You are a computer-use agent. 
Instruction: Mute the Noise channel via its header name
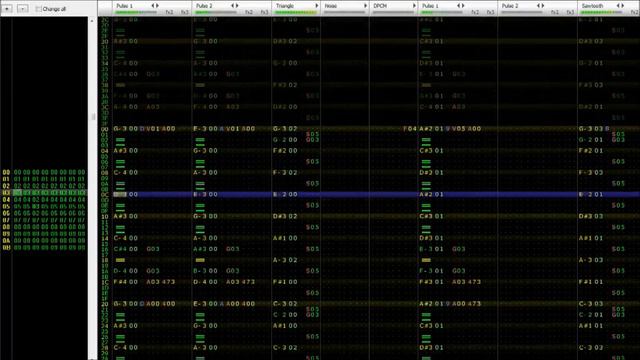pos(331,6)
